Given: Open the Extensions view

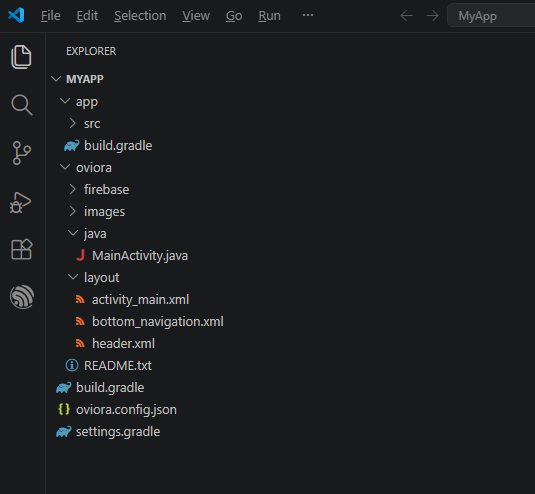Looking at the screenshot, I should (x=21, y=249).
